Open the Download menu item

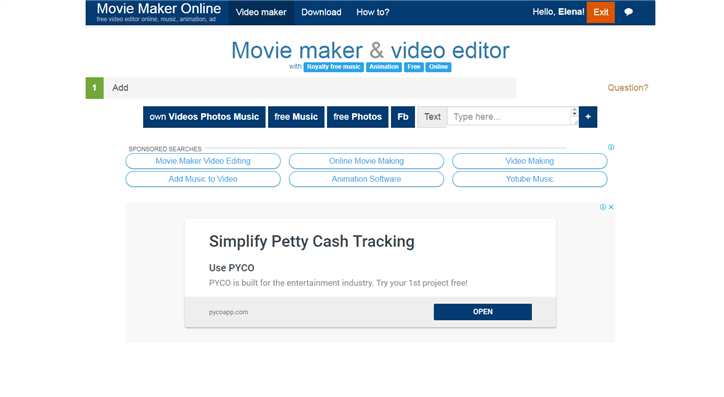pos(321,12)
